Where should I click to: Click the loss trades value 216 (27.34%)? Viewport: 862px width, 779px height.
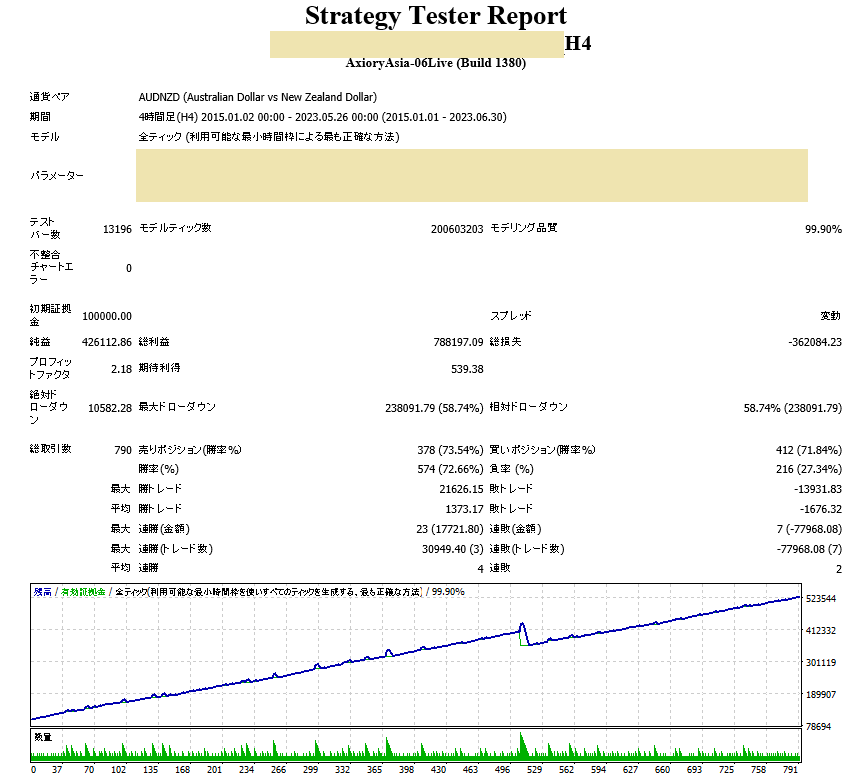[809, 469]
